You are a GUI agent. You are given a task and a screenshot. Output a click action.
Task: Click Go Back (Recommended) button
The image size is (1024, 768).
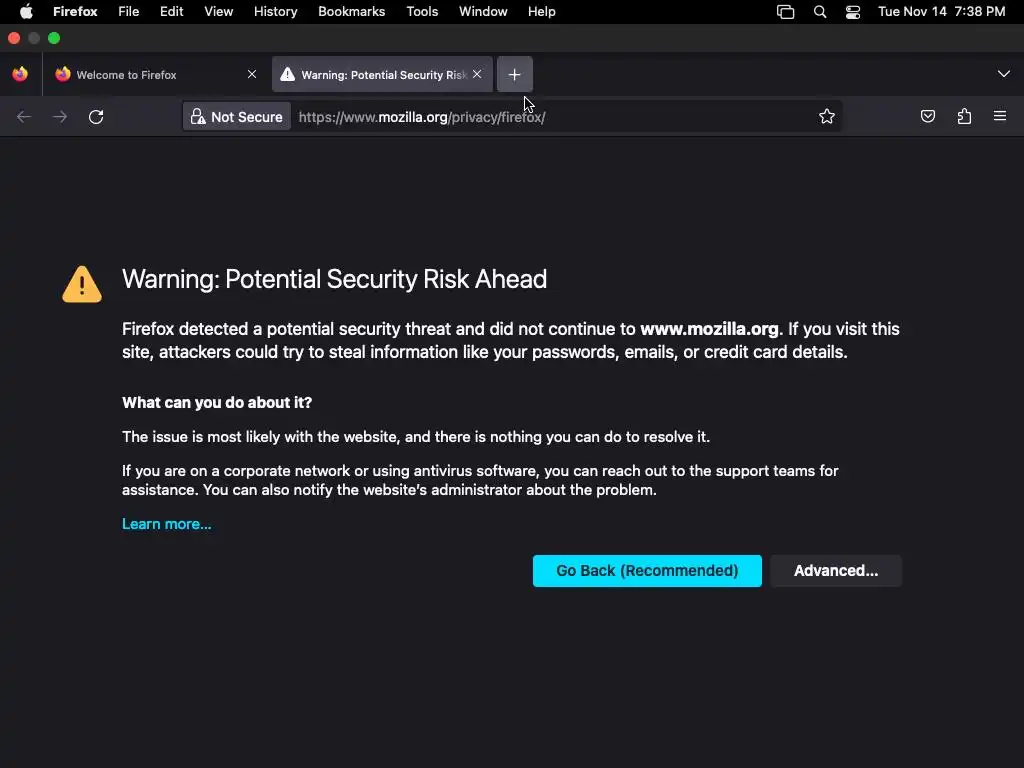click(647, 571)
